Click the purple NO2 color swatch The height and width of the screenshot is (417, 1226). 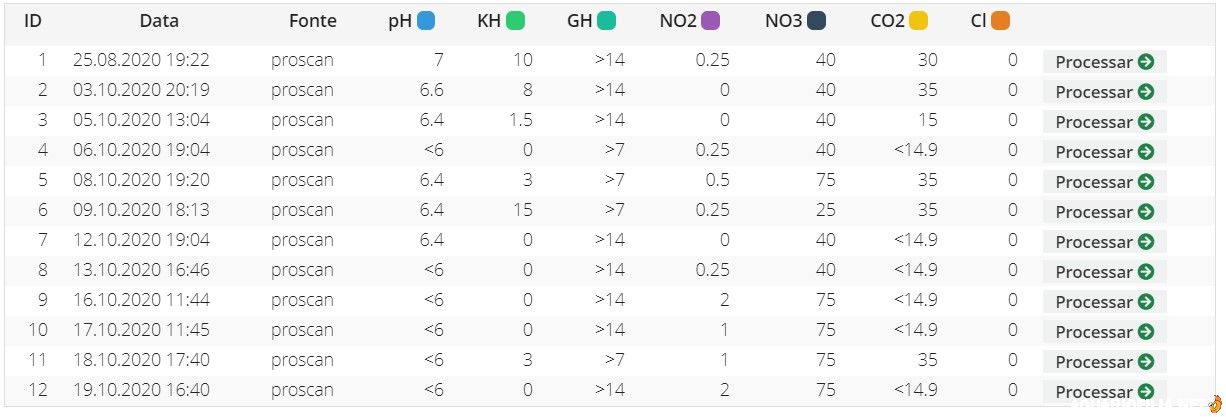pyautogui.click(x=711, y=20)
